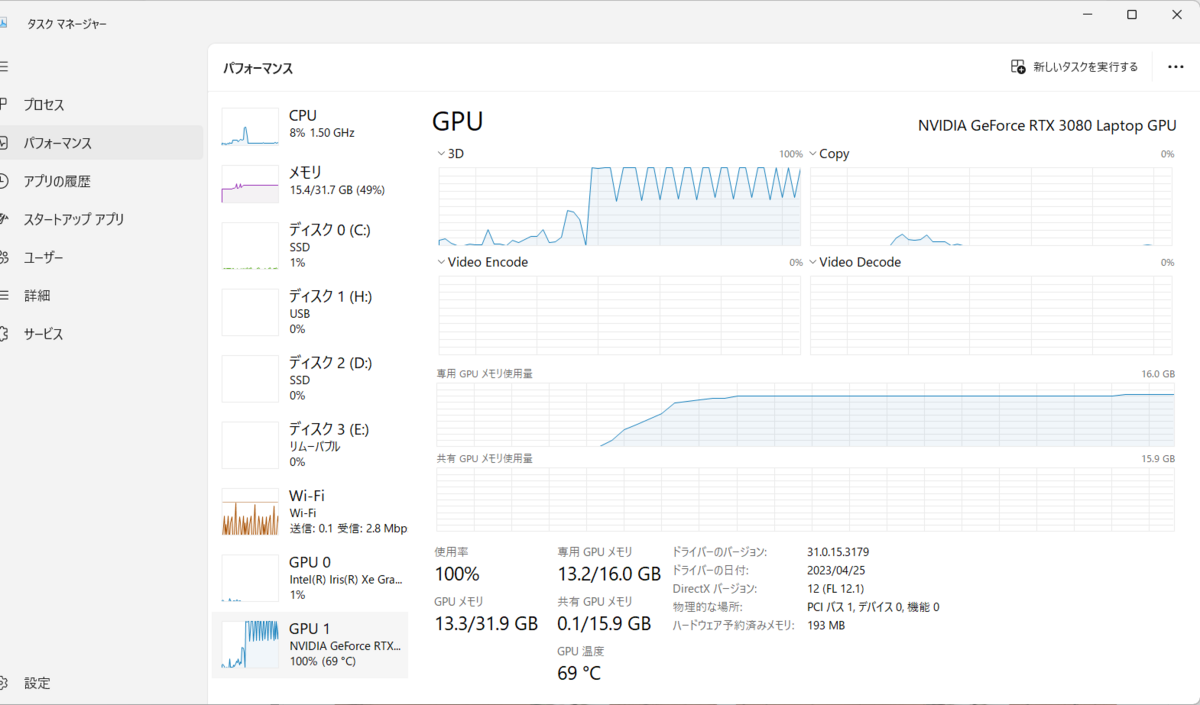Click hardware reserved memory 193 MB

click(x=826, y=625)
